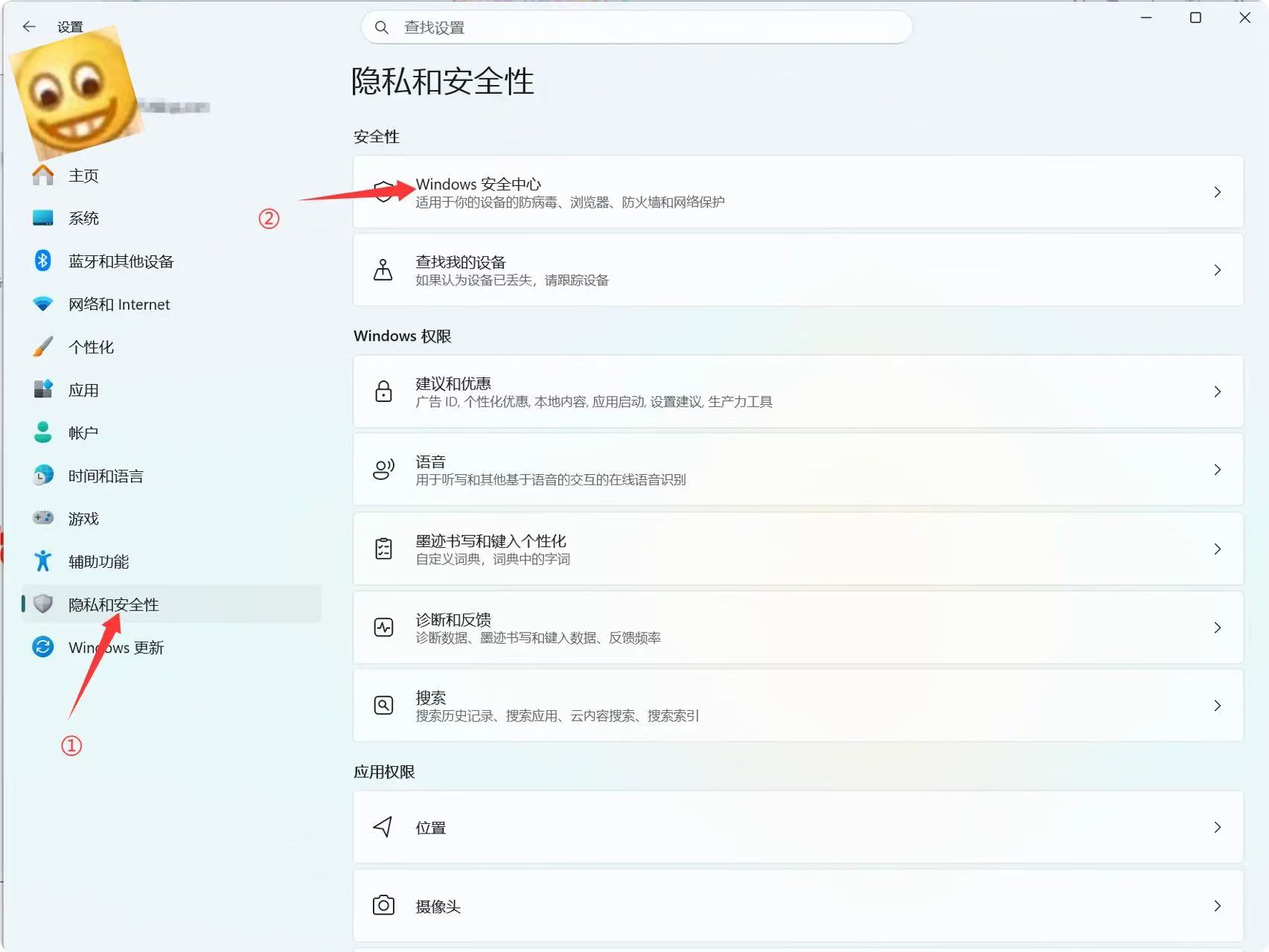This screenshot has height=952, width=1269.
Task: Expand 位置 with its chevron
Action: coord(1218,827)
